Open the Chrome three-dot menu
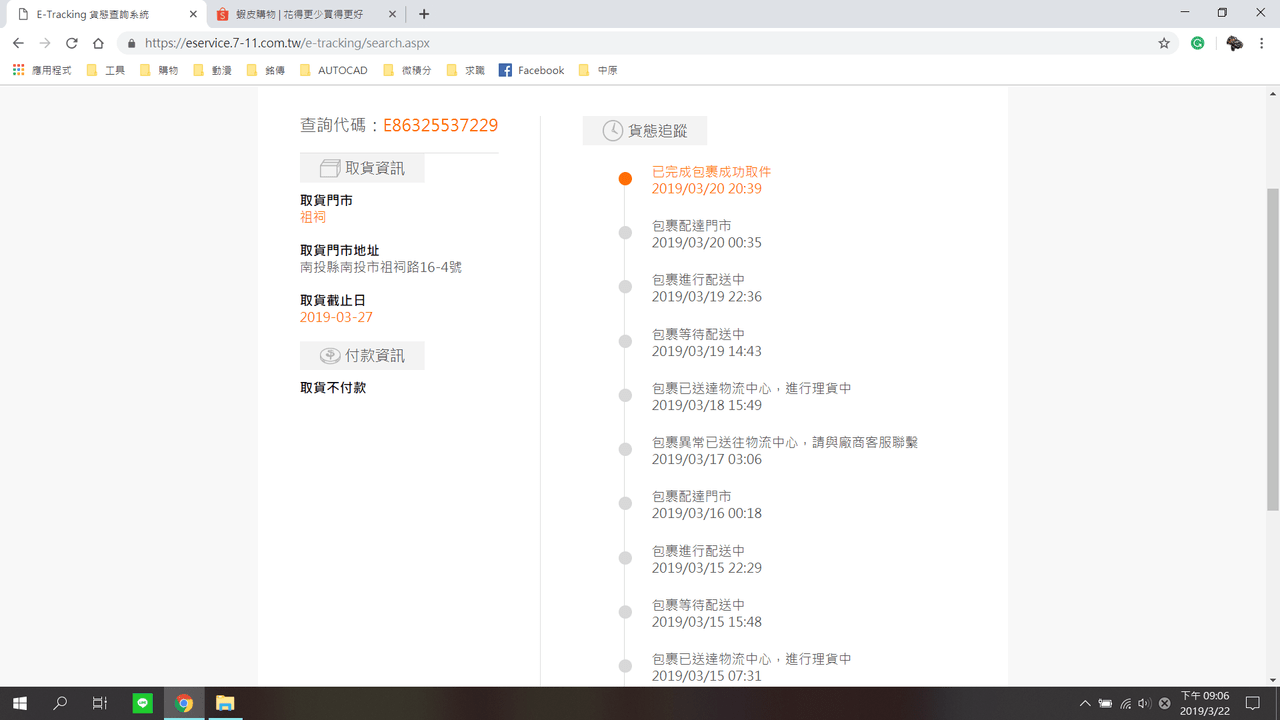1280x720 pixels. [1264, 43]
